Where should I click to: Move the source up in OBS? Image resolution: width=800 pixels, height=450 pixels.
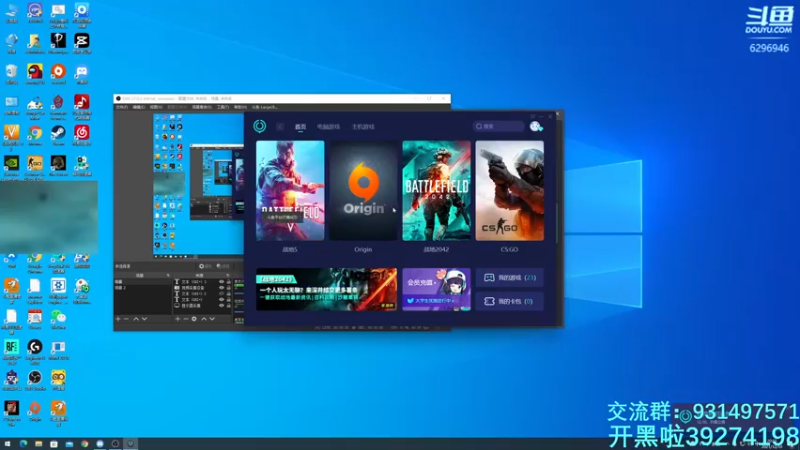[204, 319]
